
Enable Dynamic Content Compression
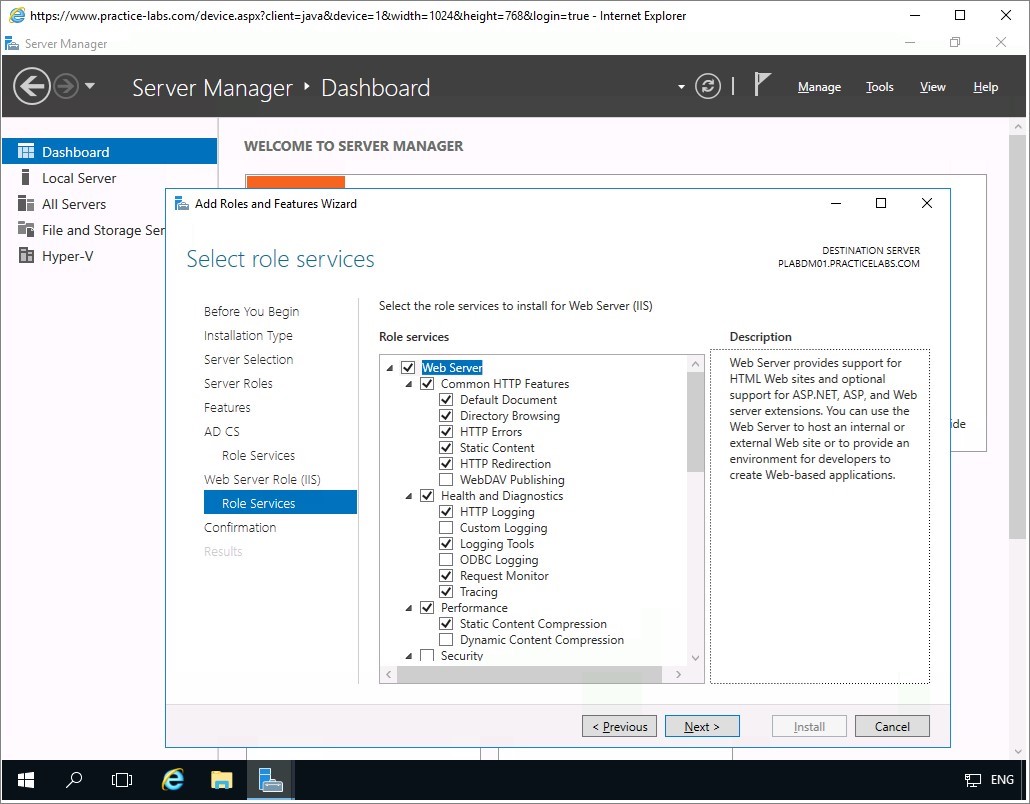point(446,640)
